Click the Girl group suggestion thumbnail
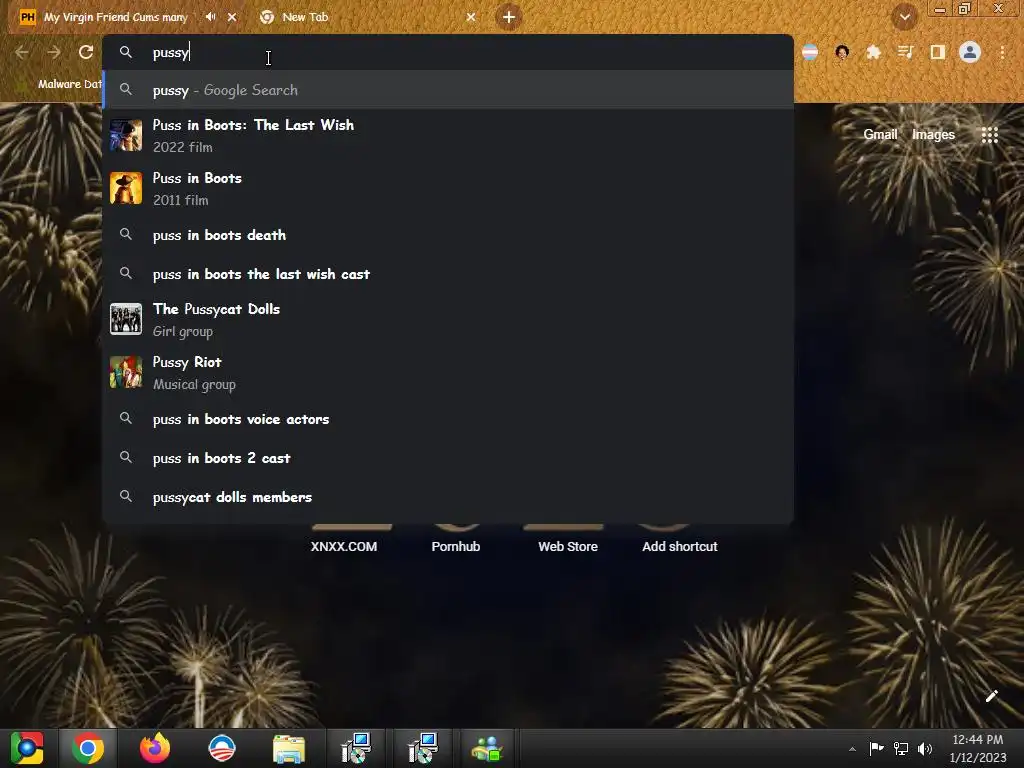 (x=126, y=319)
